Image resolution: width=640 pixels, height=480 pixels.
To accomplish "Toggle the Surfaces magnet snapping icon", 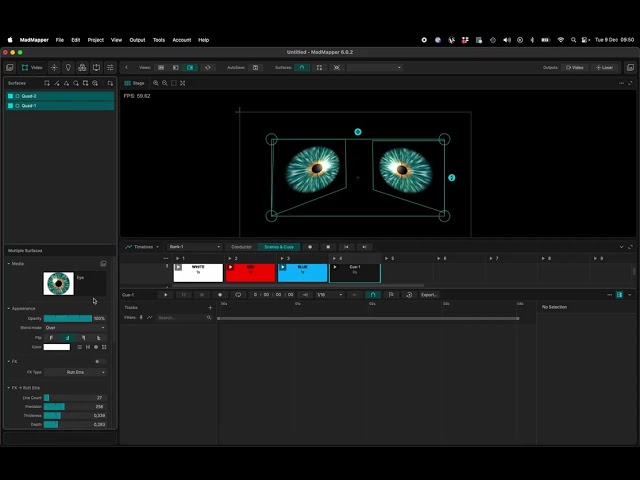I will 302,67.
